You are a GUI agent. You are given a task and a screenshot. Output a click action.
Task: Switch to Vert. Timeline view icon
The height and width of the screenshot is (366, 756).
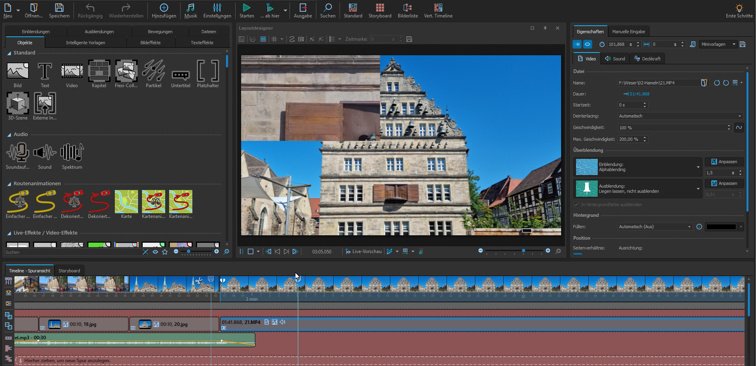(438, 8)
